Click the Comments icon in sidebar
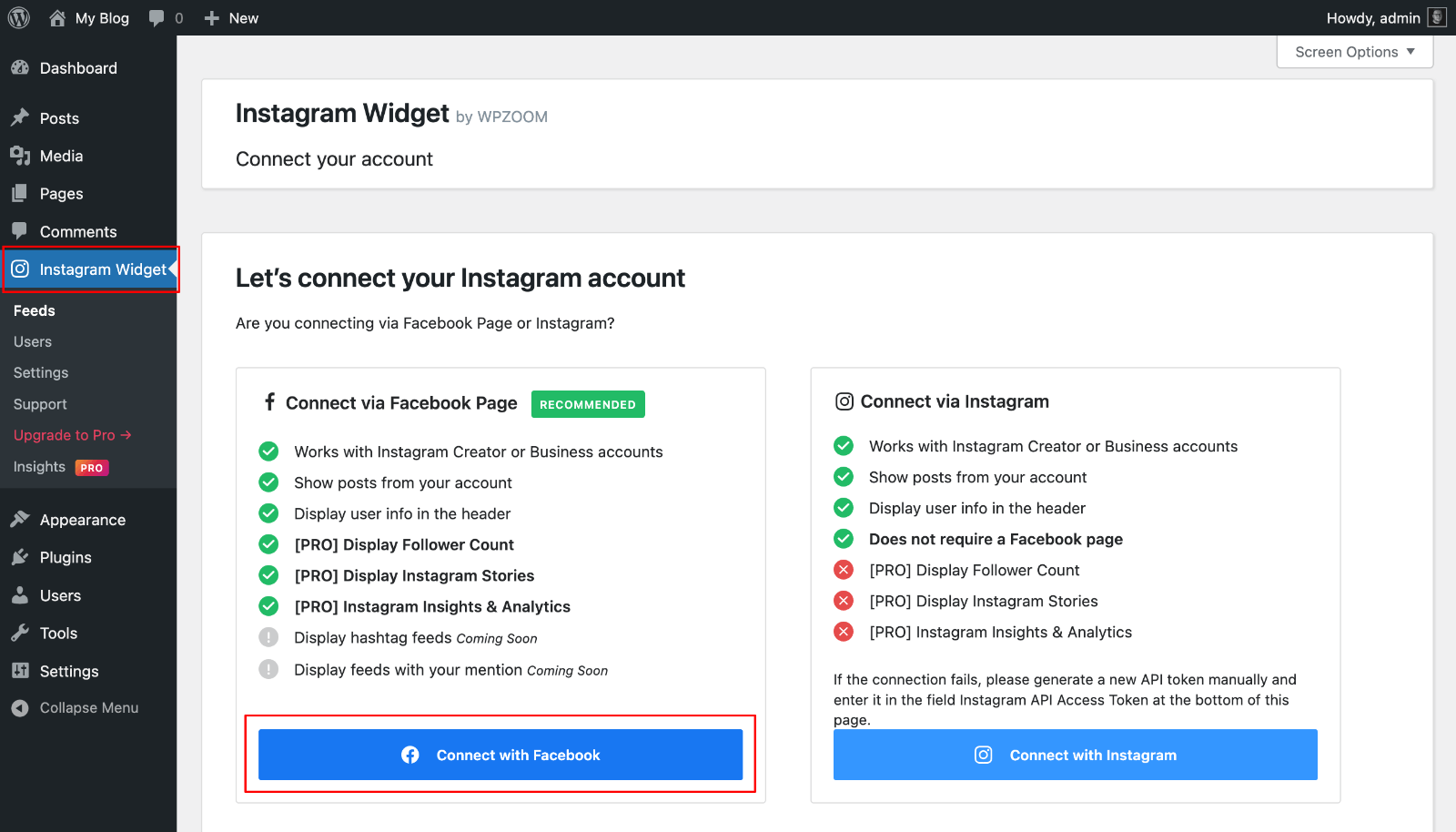 click(20, 230)
